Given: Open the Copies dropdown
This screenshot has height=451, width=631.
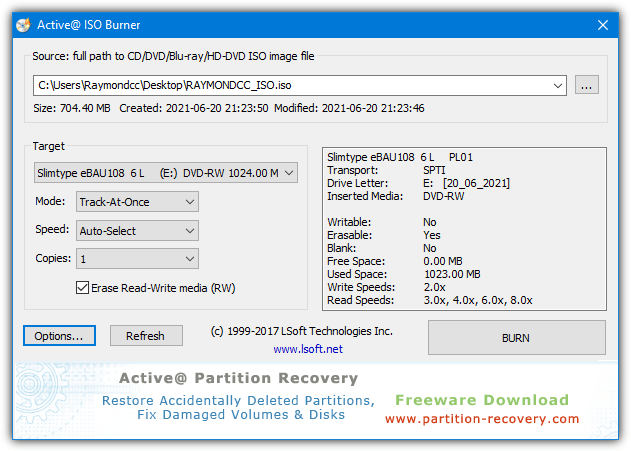Looking at the screenshot, I should 137,259.
